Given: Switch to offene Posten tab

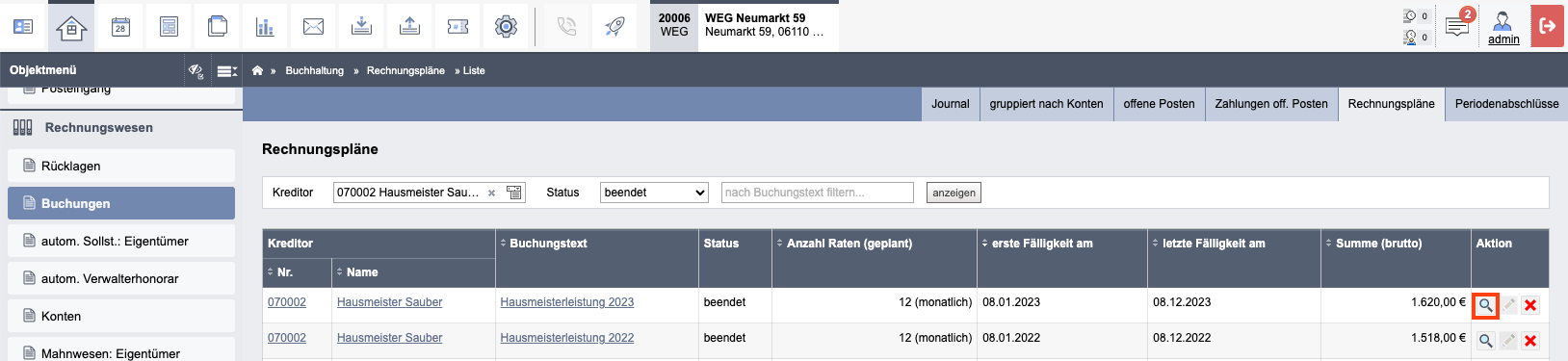Looking at the screenshot, I should click(1159, 104).
